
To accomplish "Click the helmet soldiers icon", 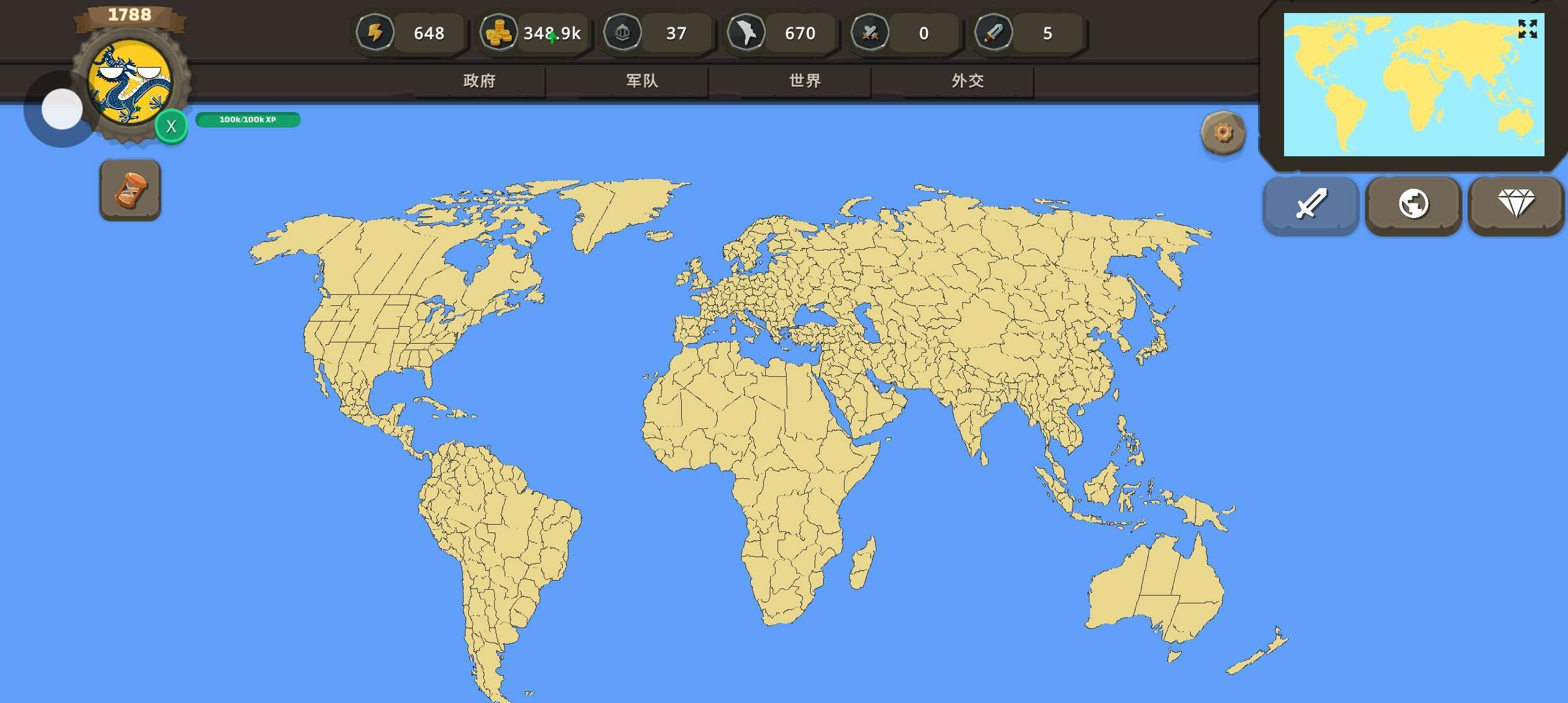I will click(623, 33).
